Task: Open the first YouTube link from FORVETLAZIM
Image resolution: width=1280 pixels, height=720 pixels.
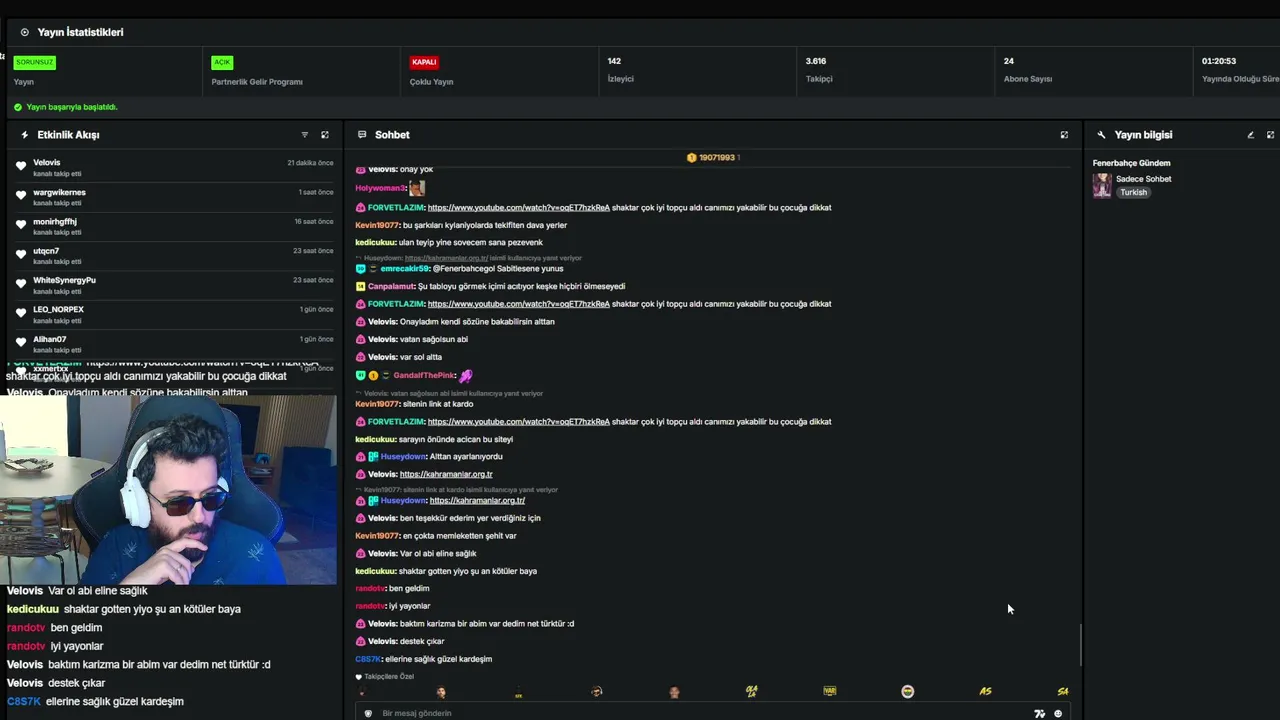Action: (518, 208)
